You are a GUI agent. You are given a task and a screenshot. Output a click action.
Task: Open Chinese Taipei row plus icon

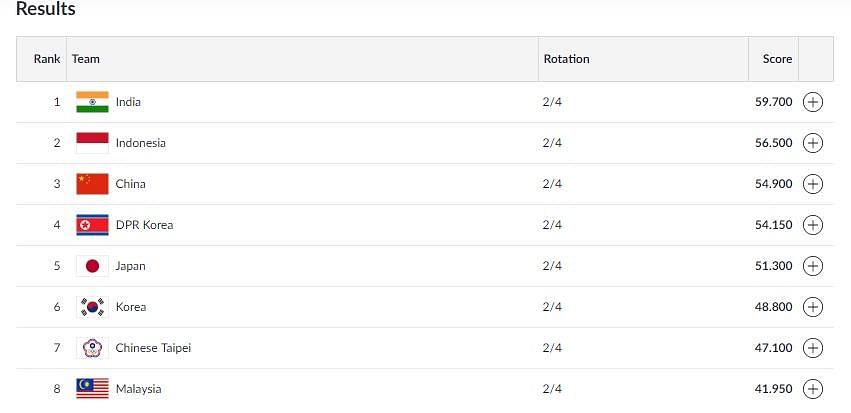pos(812,348)
